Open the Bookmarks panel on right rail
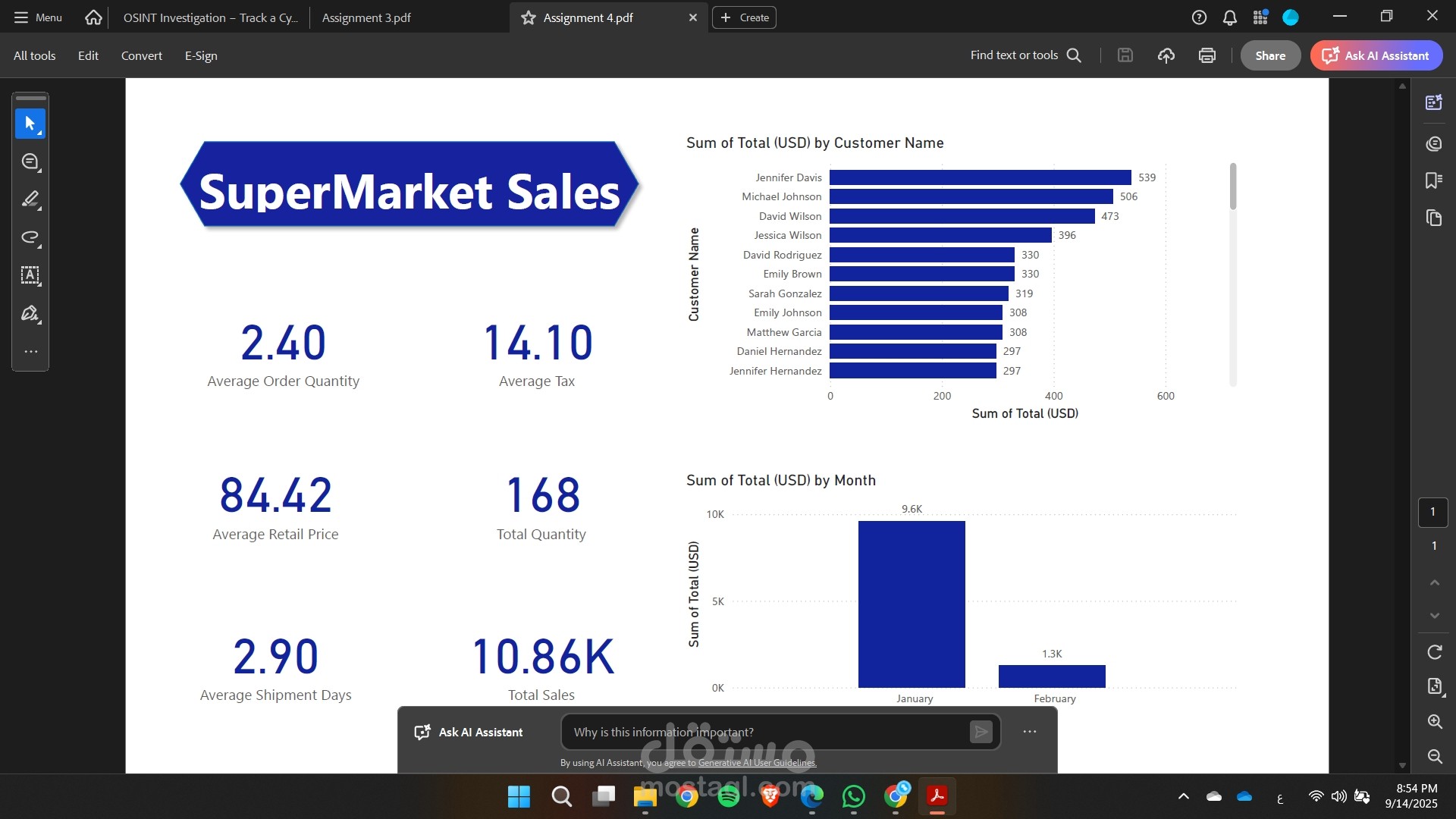The image size is (1456, 819). 1433,180
